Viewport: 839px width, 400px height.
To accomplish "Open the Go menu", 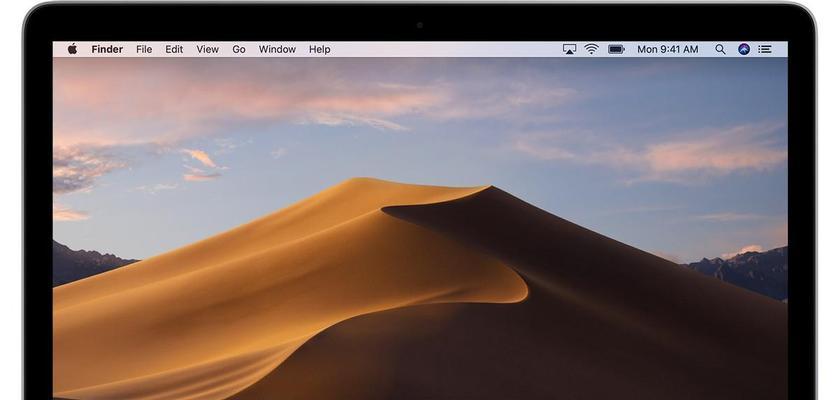I will [239, 49].
